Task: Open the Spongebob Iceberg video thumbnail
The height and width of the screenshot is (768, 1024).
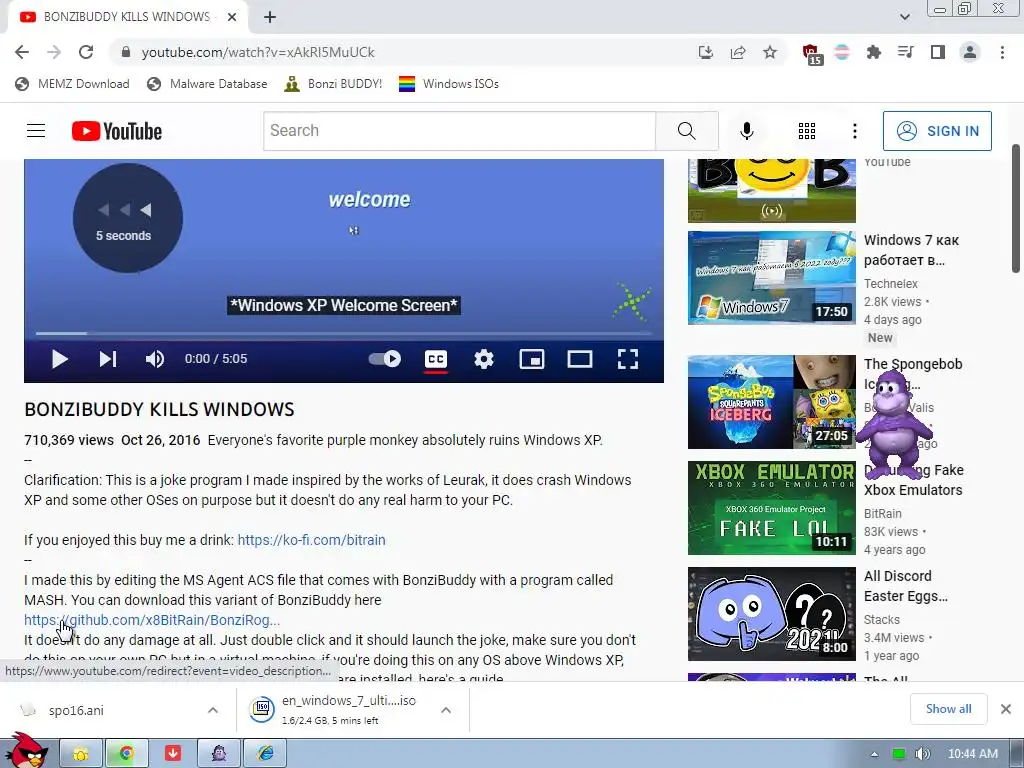Action: (771, 402)
